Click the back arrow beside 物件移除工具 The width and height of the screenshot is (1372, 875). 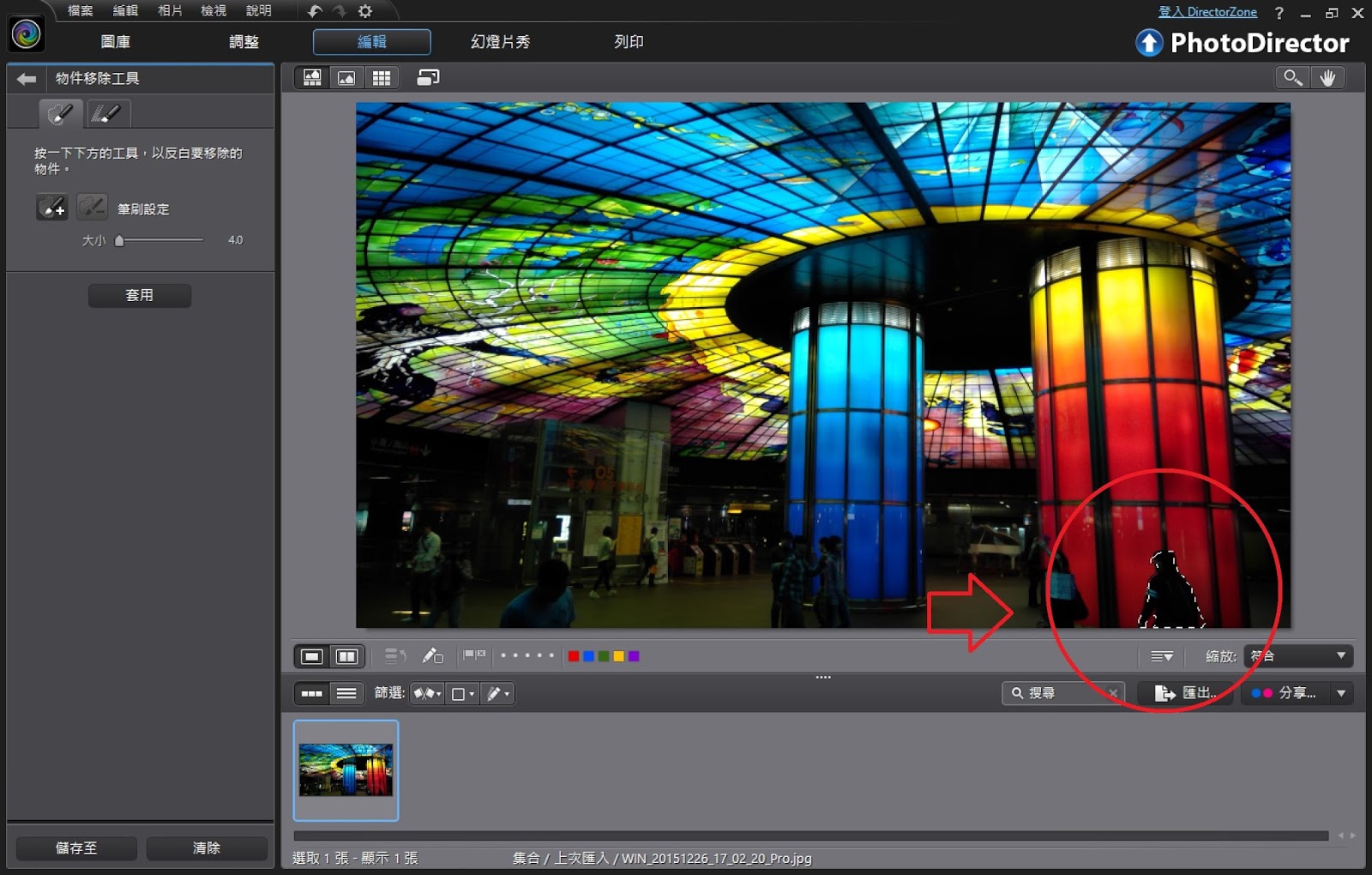pyautogui.click(x=26, y=79)
